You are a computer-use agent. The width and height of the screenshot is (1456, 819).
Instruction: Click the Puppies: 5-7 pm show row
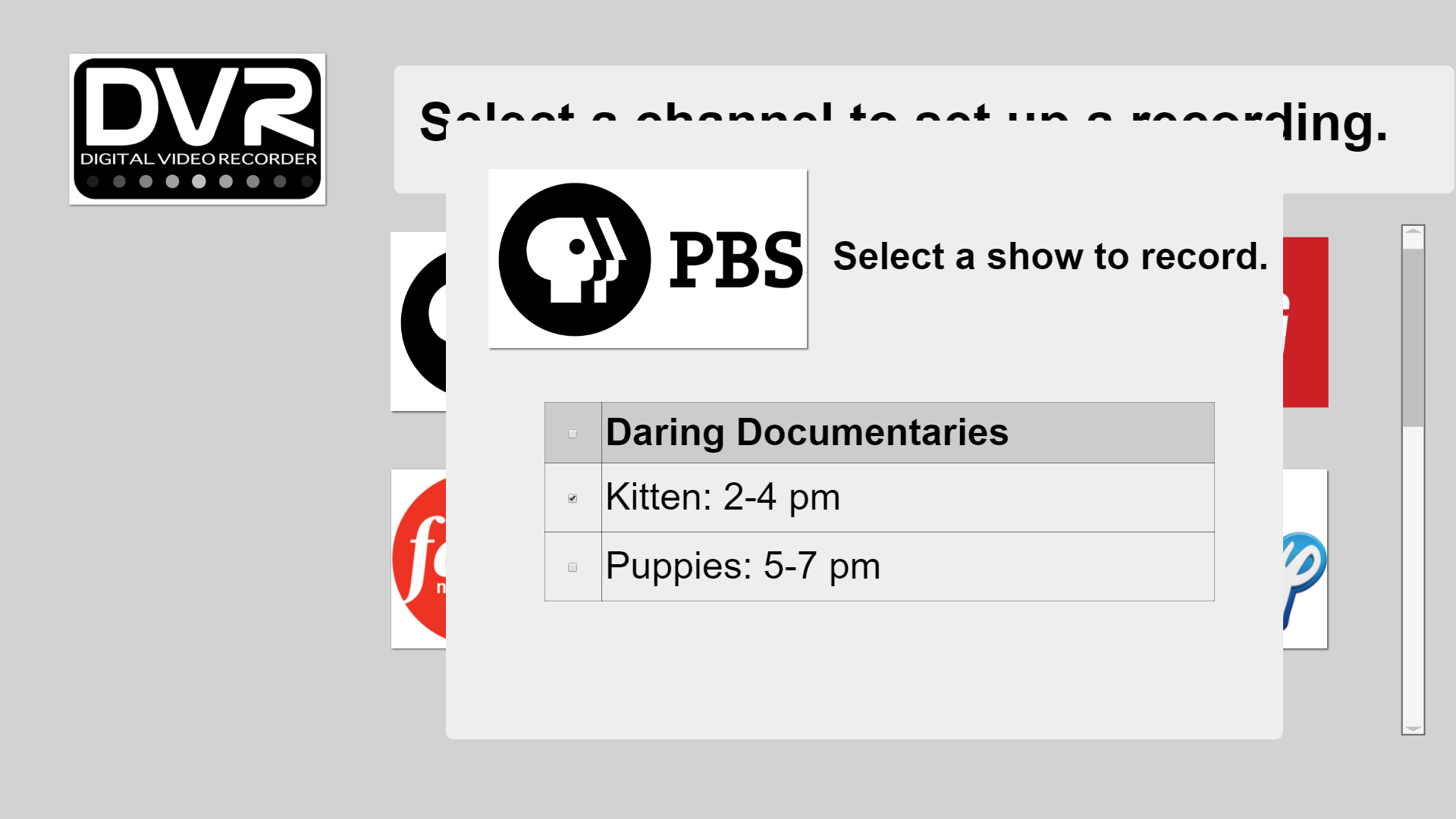click(x=879, y=566)
